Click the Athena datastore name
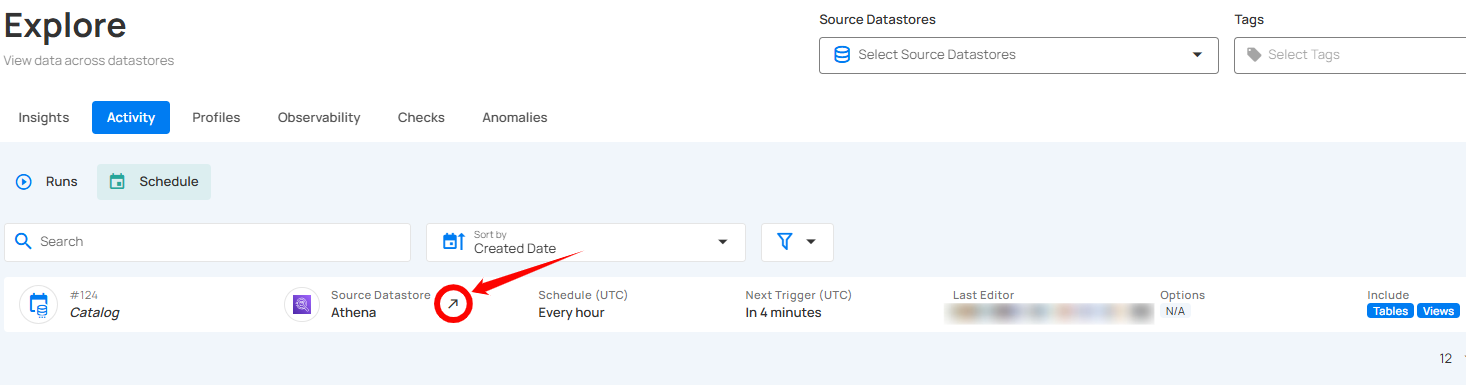 coord(354,312)
